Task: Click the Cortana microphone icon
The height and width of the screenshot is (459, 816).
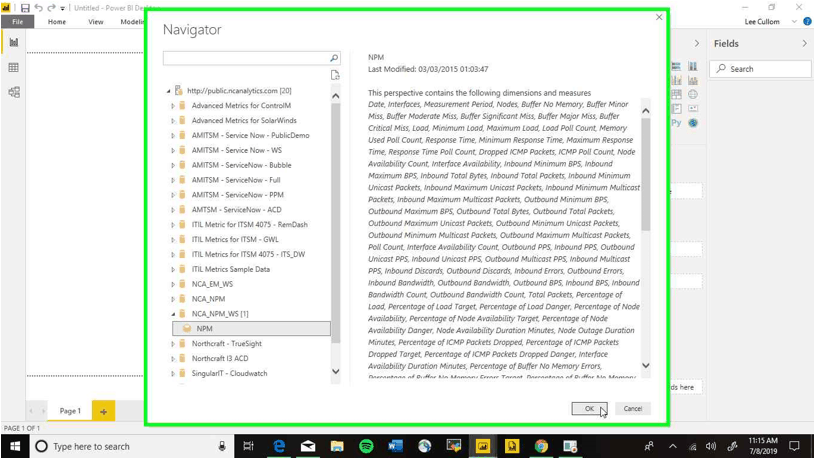Action: coord(222,447)
